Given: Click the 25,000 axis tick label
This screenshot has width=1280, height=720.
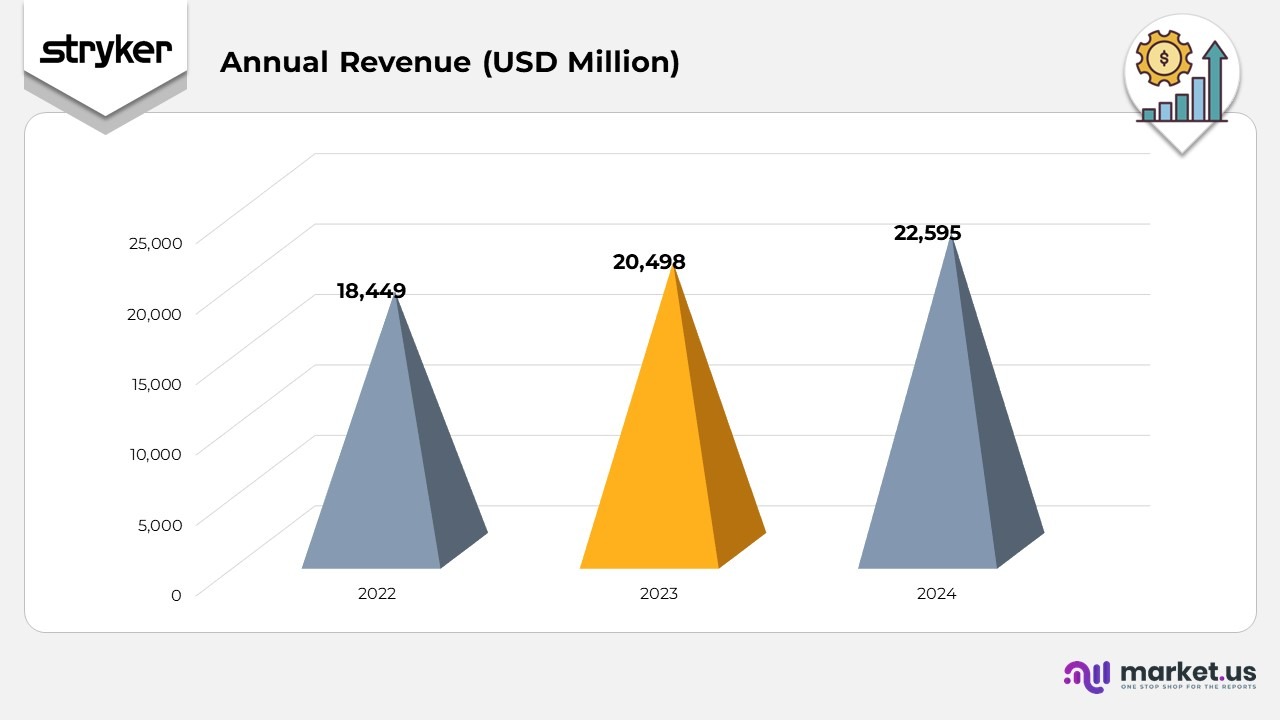Looking at the screenshot, I should coord(154,243).
